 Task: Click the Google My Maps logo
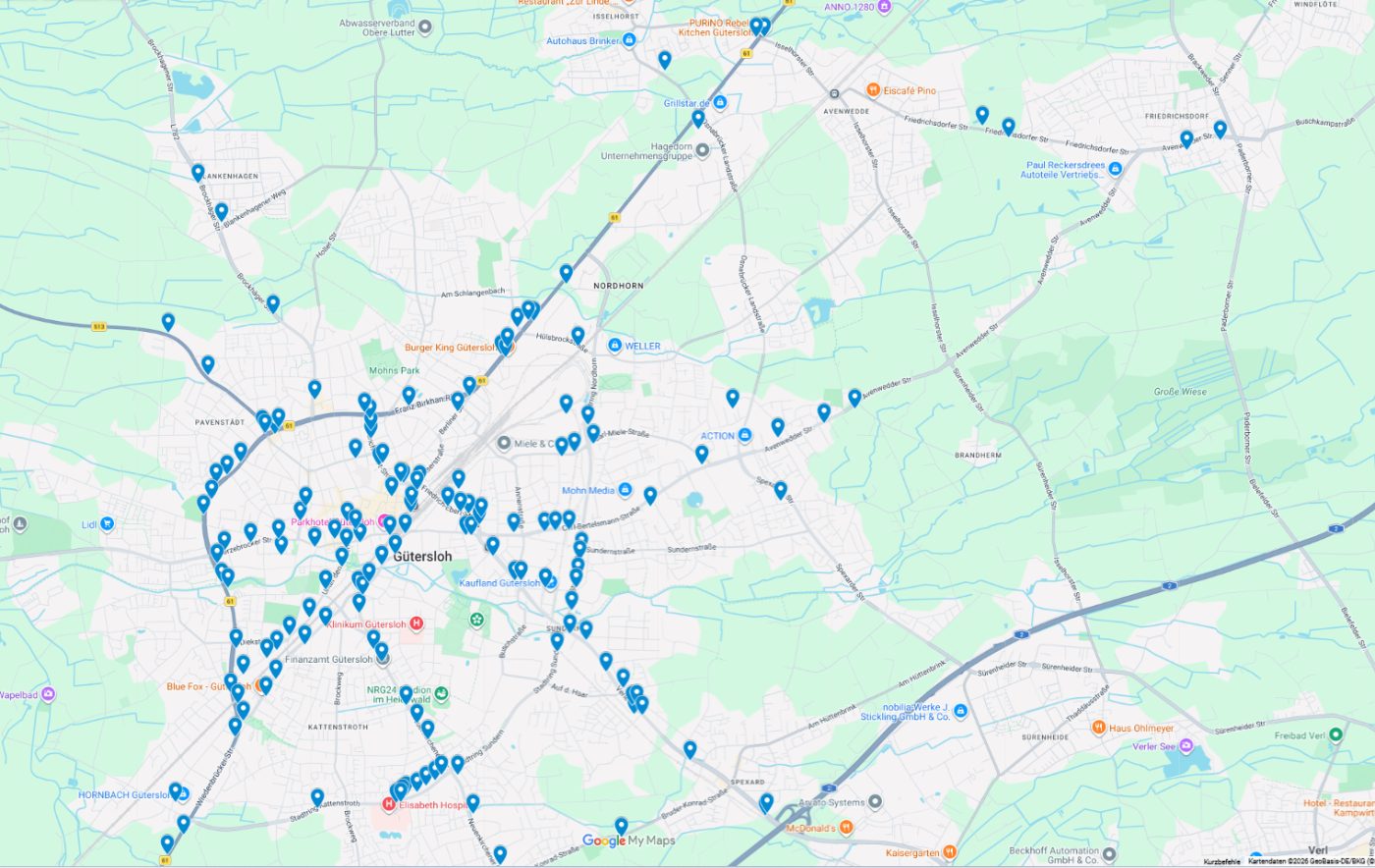coord(629,841)
